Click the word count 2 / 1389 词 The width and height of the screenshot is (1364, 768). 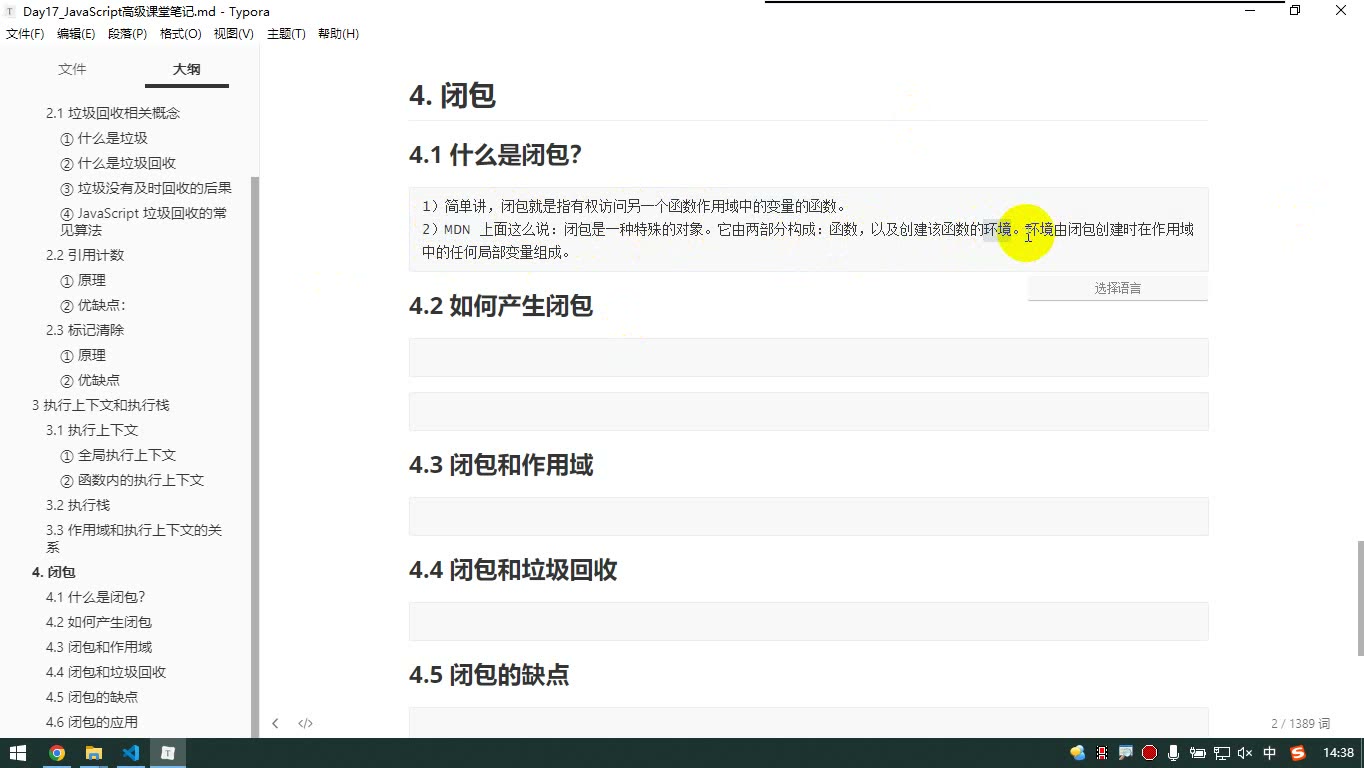point(1300,723)
